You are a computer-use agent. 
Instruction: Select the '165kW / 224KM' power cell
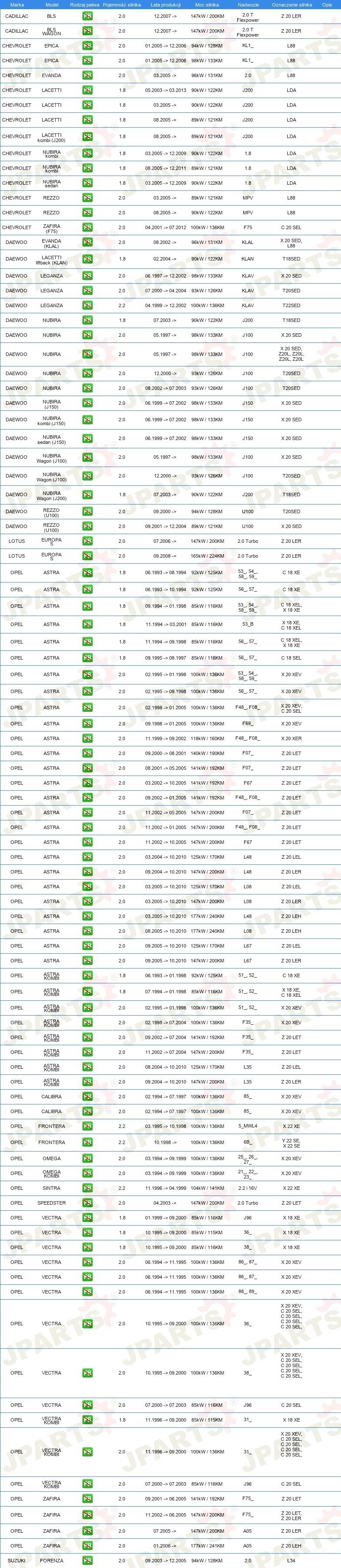(x=207, y=556)
